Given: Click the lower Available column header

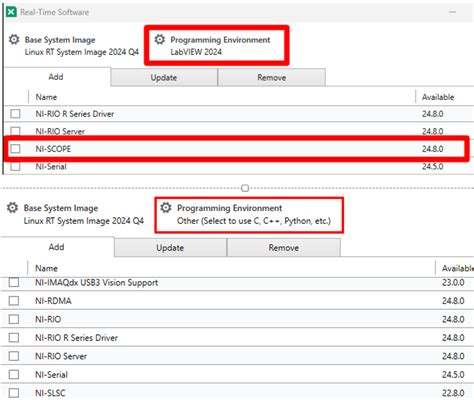Looking at the screenshot, I should coord(455,268).
